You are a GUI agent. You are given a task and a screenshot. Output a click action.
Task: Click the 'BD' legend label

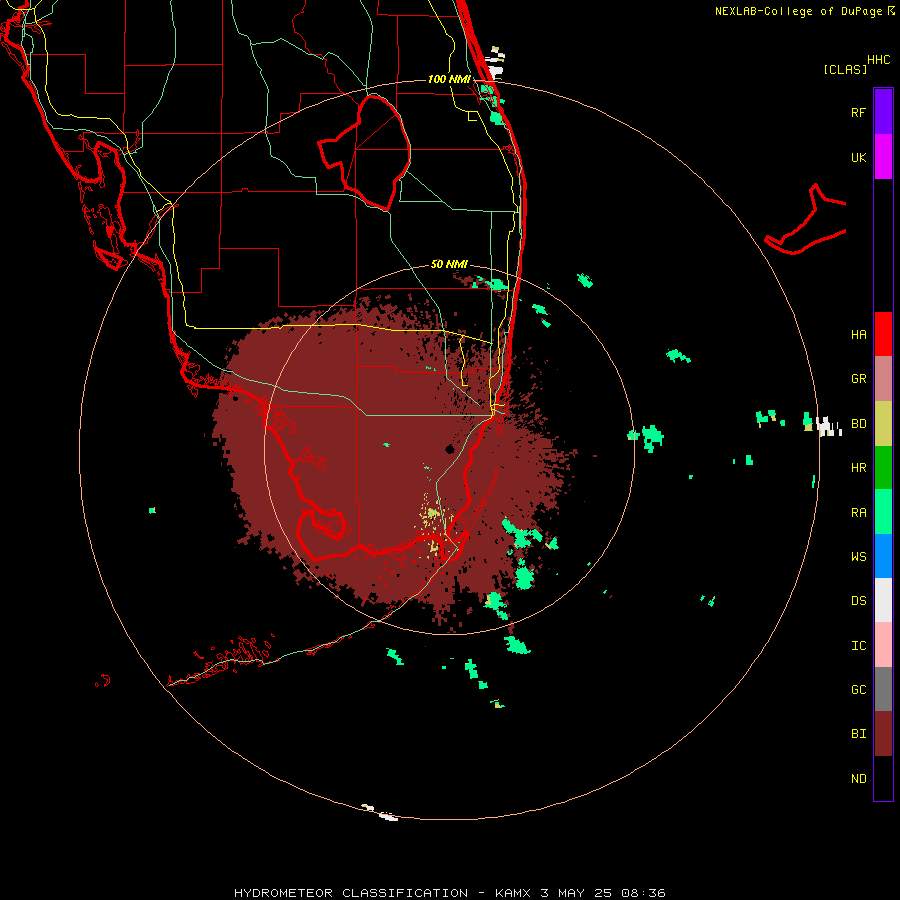[858, 424]
